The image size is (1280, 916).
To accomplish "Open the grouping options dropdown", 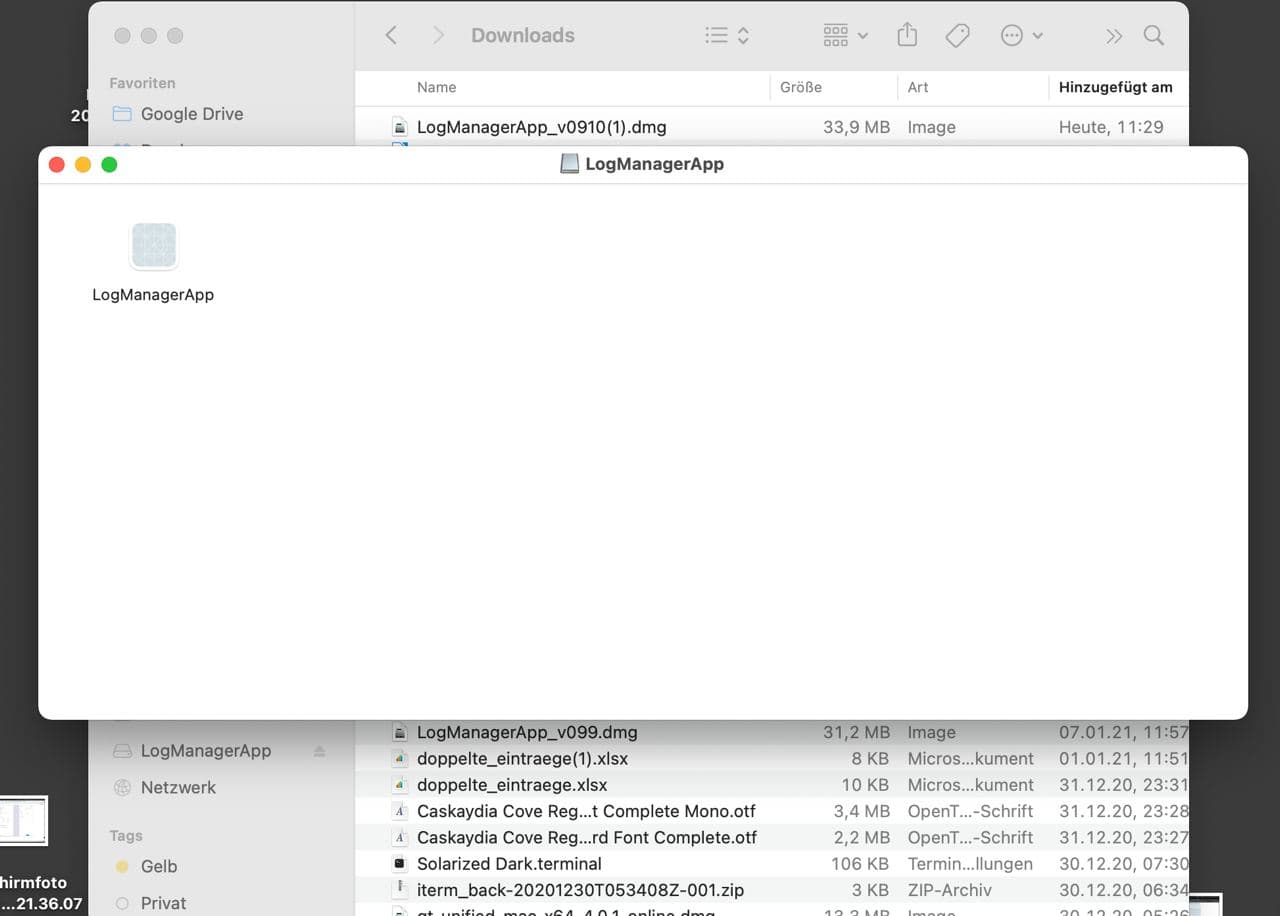I will point(845,36).
